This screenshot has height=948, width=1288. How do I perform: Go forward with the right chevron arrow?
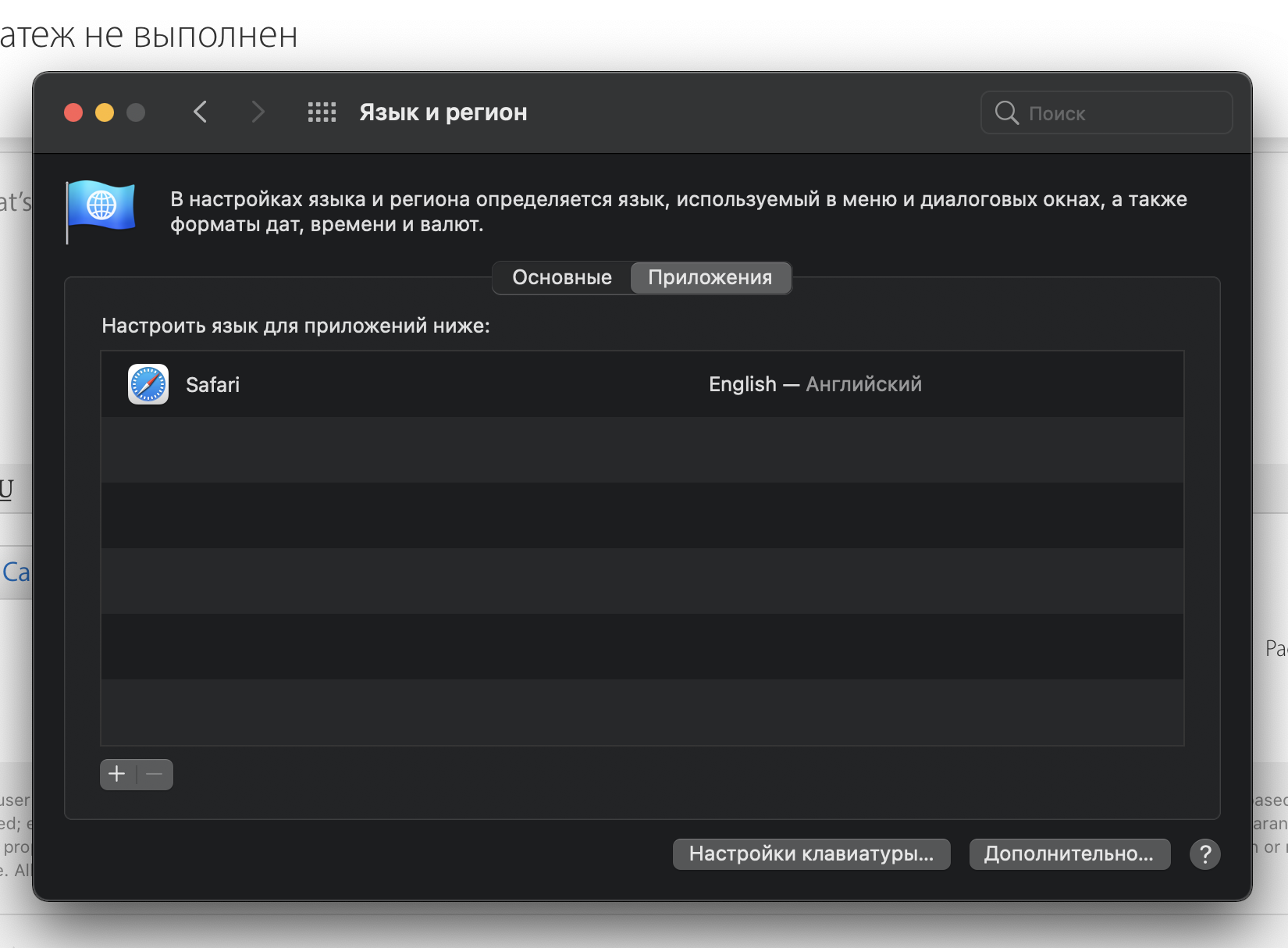pyautogui.click(x=258, y=112)
